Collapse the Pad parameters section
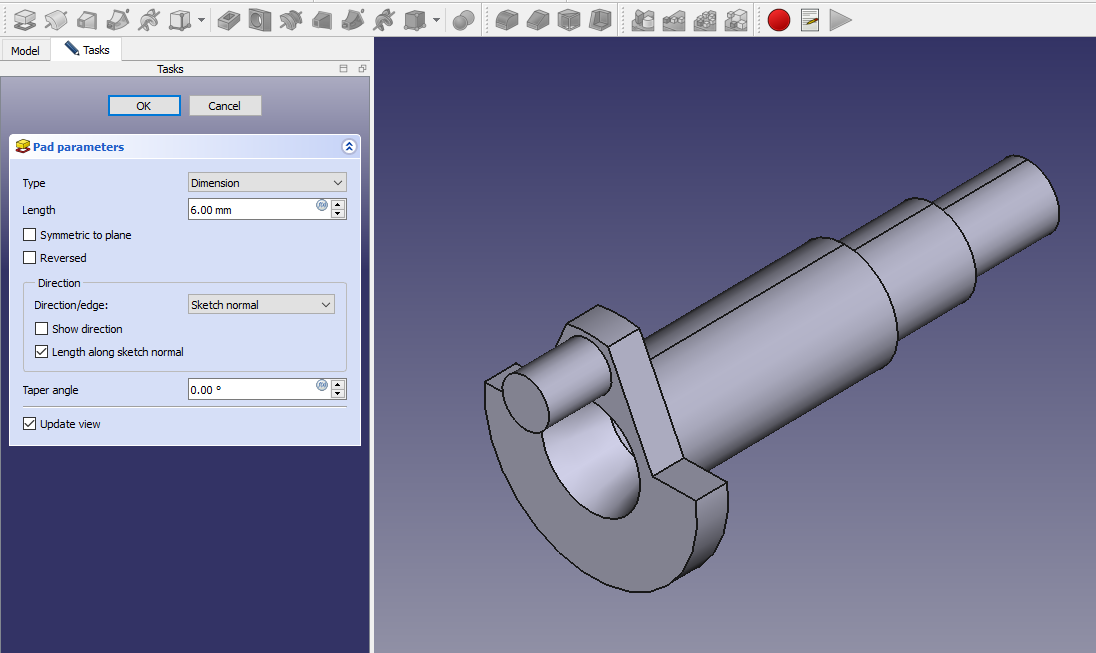This screenshot has width=1096, height=653. pyautogui.click(x=348, y=147)
